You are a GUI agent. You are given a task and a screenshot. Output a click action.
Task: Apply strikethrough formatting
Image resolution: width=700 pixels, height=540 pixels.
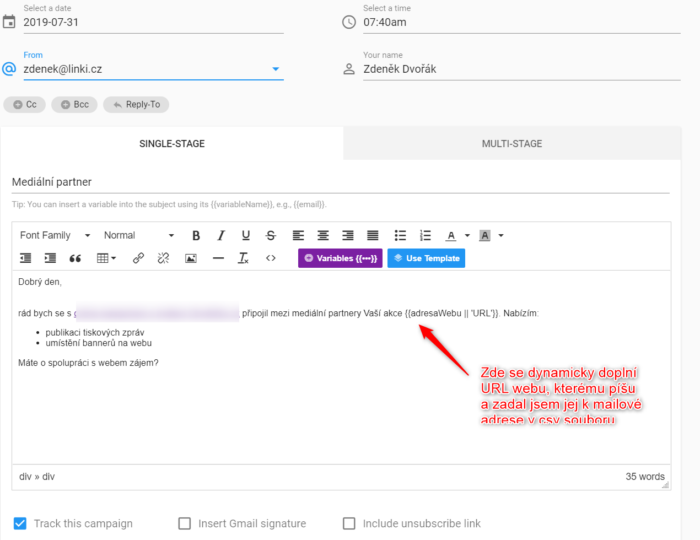pyautogui.click(x=271, y=235)
